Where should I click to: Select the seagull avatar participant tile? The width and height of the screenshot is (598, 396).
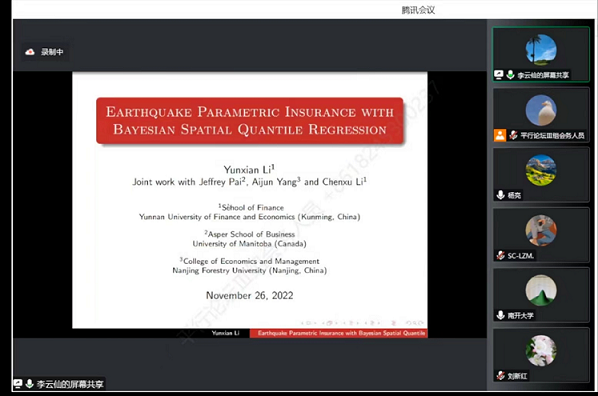(541, 110)
